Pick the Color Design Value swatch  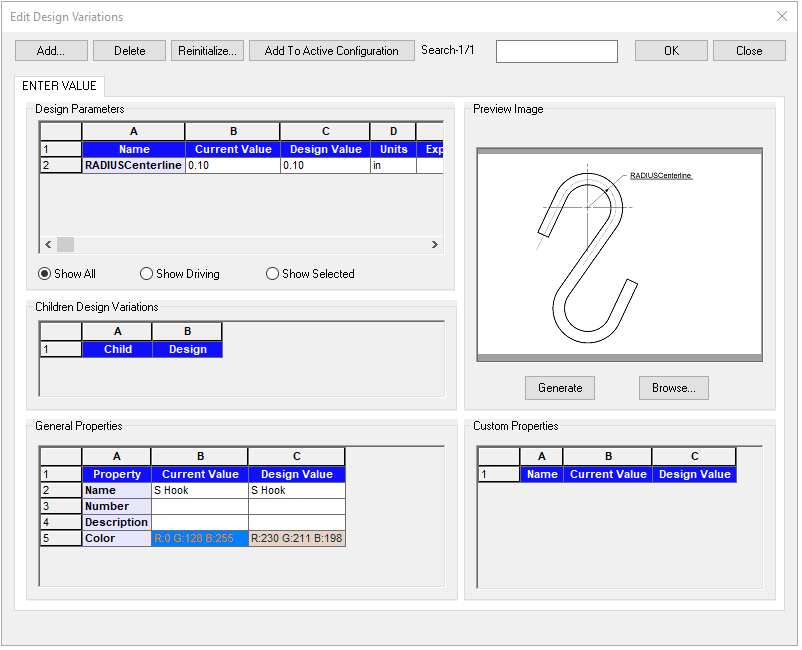coord(297,539)
